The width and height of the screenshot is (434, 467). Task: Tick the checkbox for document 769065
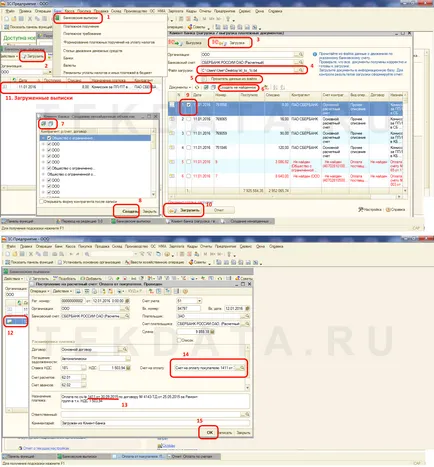(189, 119)
